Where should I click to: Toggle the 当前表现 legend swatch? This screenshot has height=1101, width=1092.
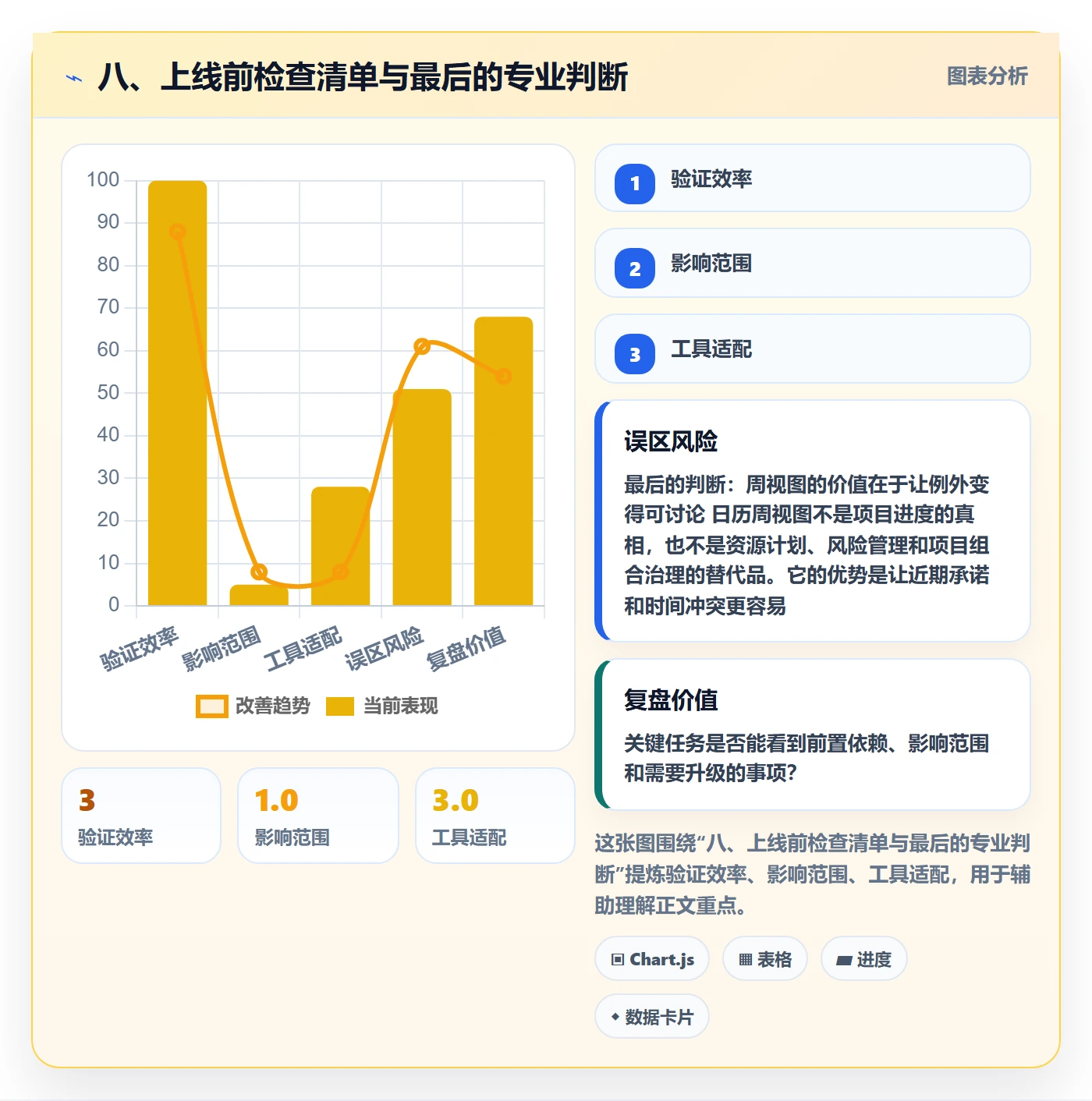click(x=340, y=706)
